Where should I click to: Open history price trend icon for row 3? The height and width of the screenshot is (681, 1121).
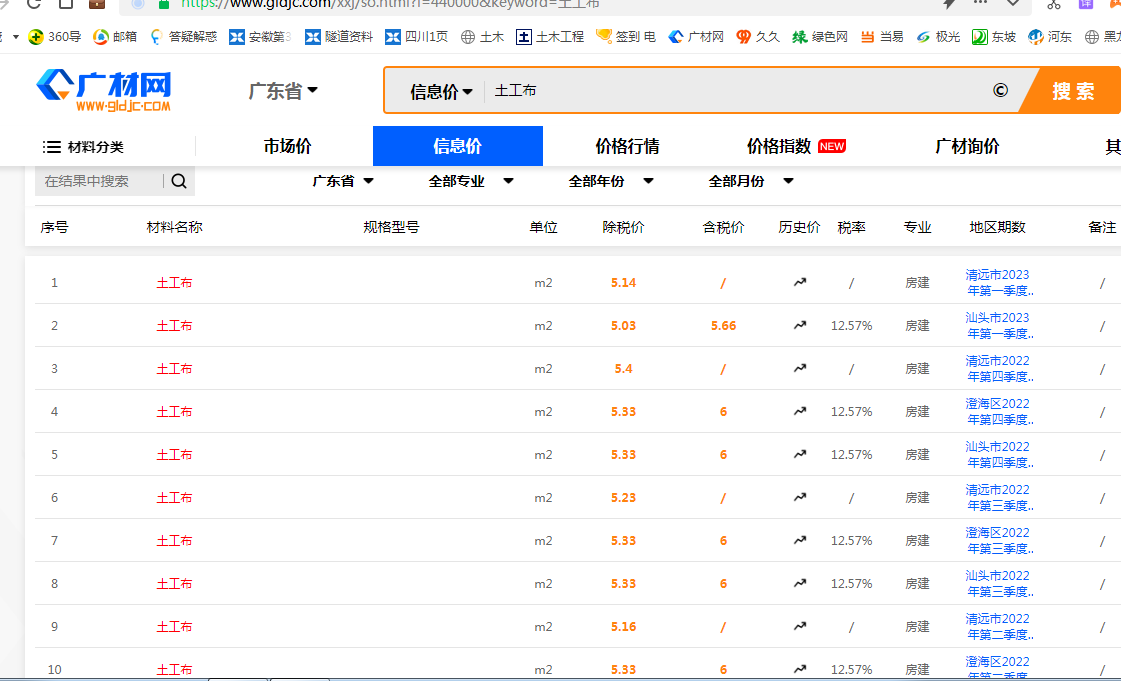point(799,368)
